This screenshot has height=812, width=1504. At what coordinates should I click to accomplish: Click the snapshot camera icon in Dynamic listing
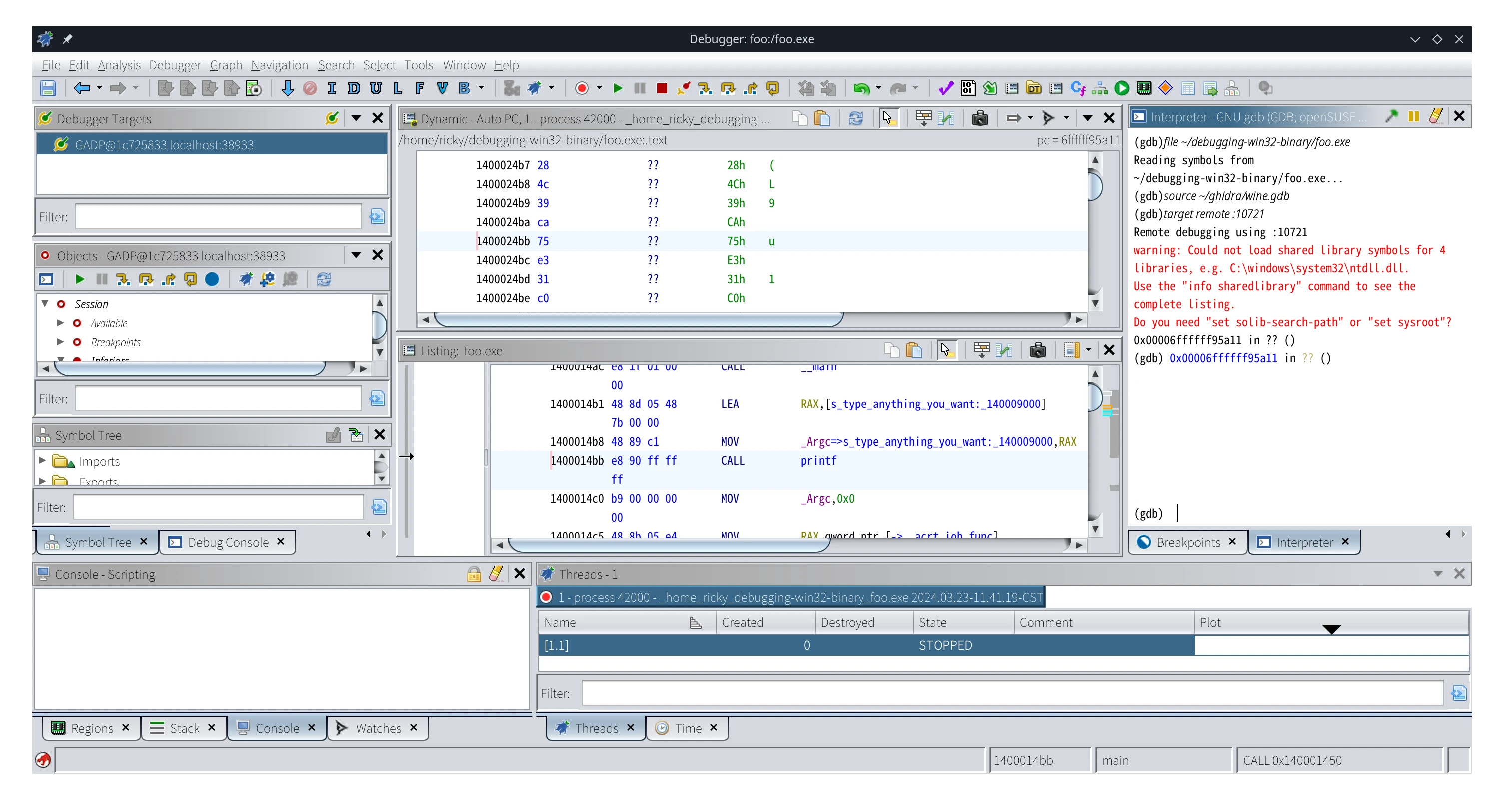979,118
